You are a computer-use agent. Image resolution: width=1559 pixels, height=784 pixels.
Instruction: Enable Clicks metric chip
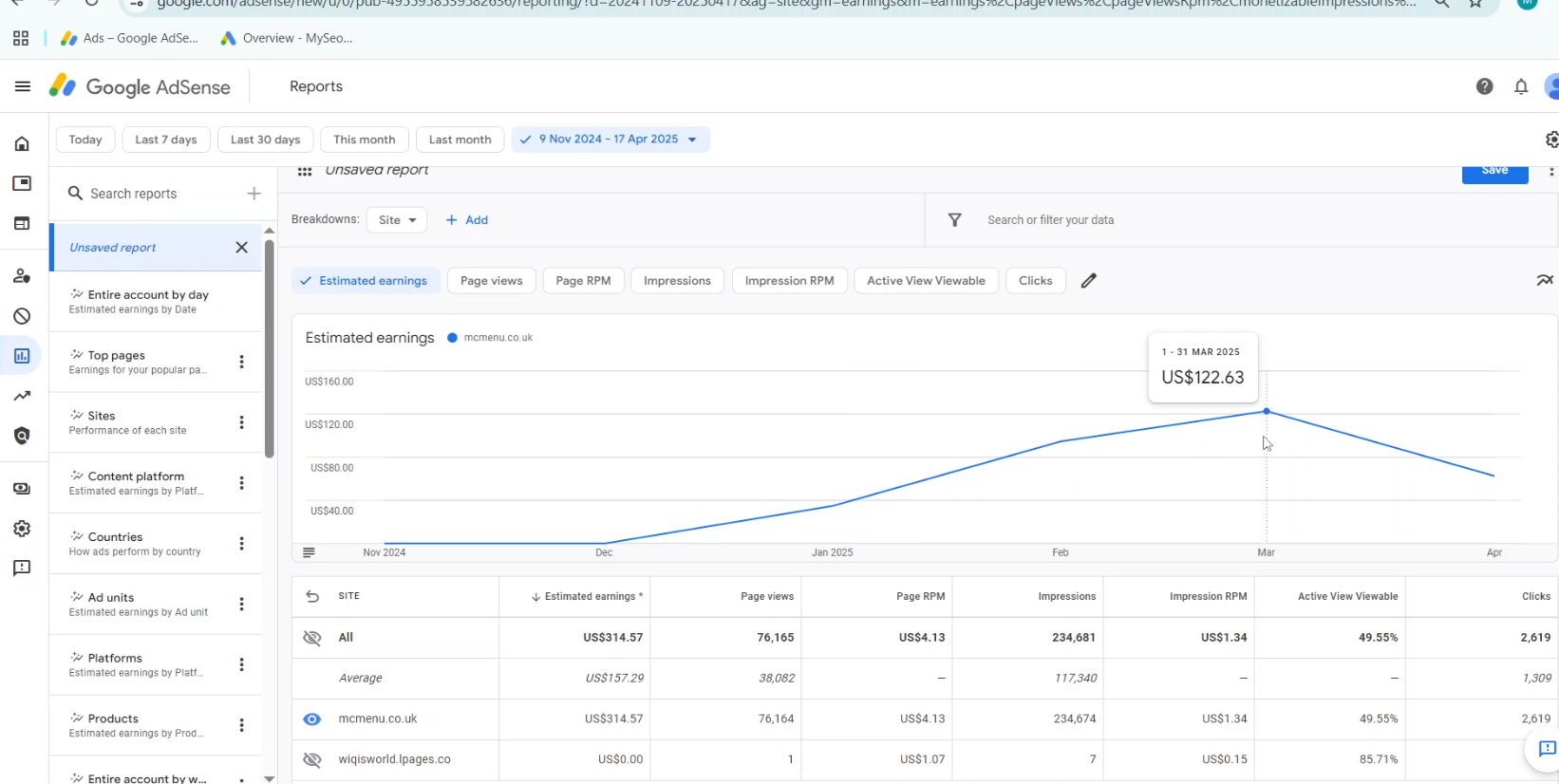(x=1035, y=281)
